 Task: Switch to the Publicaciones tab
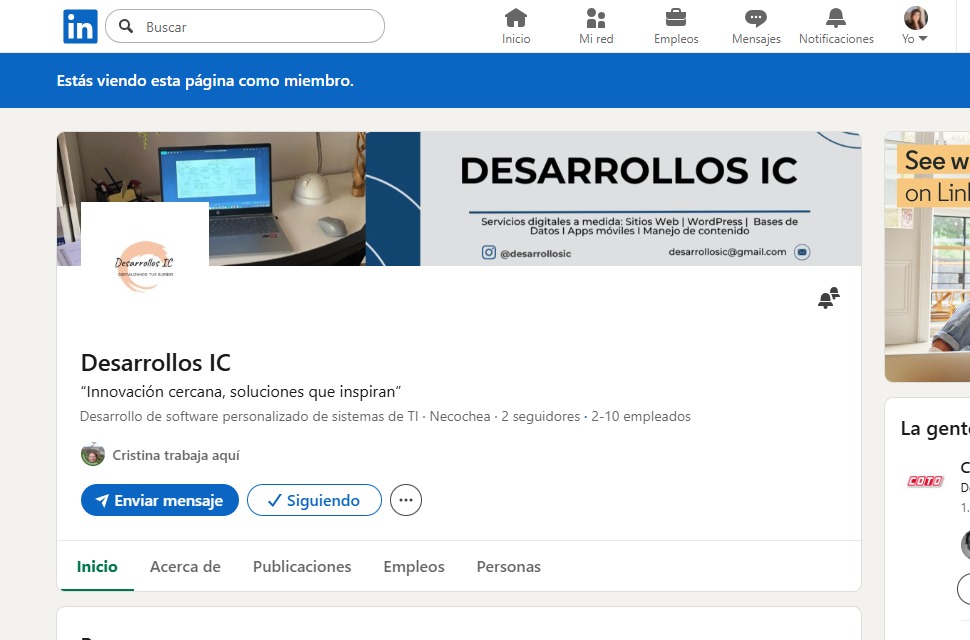tap(302, 566)
